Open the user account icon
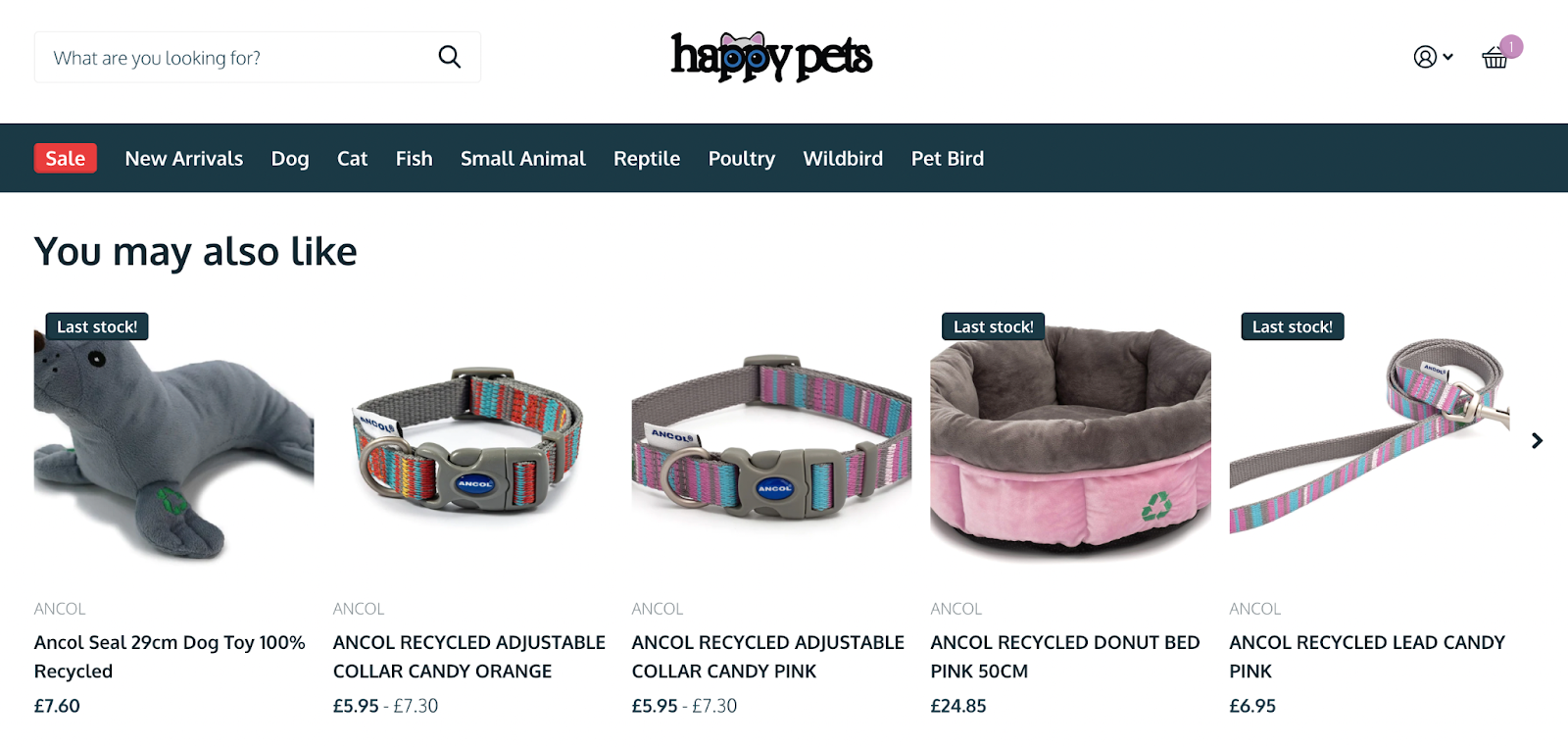 point(1425,57)
